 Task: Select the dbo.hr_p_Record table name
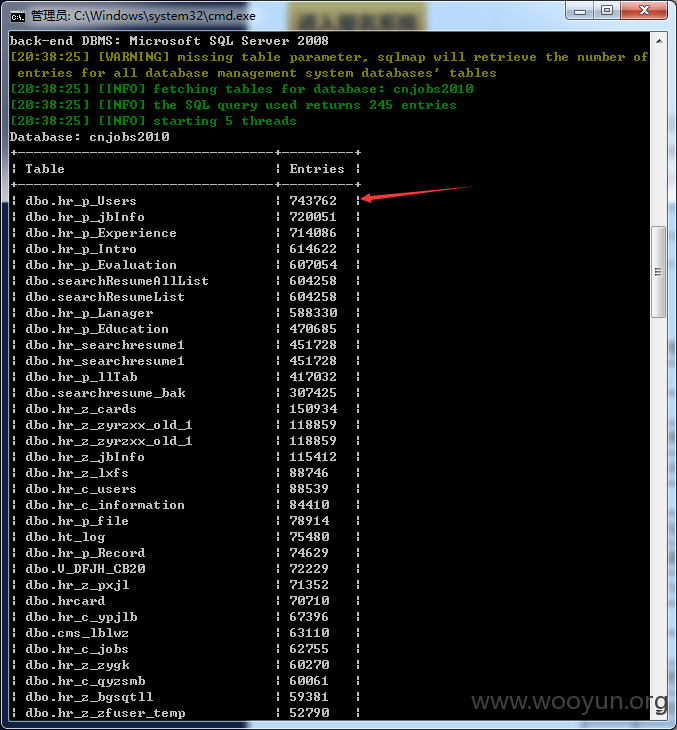click(x=85, y=553)
